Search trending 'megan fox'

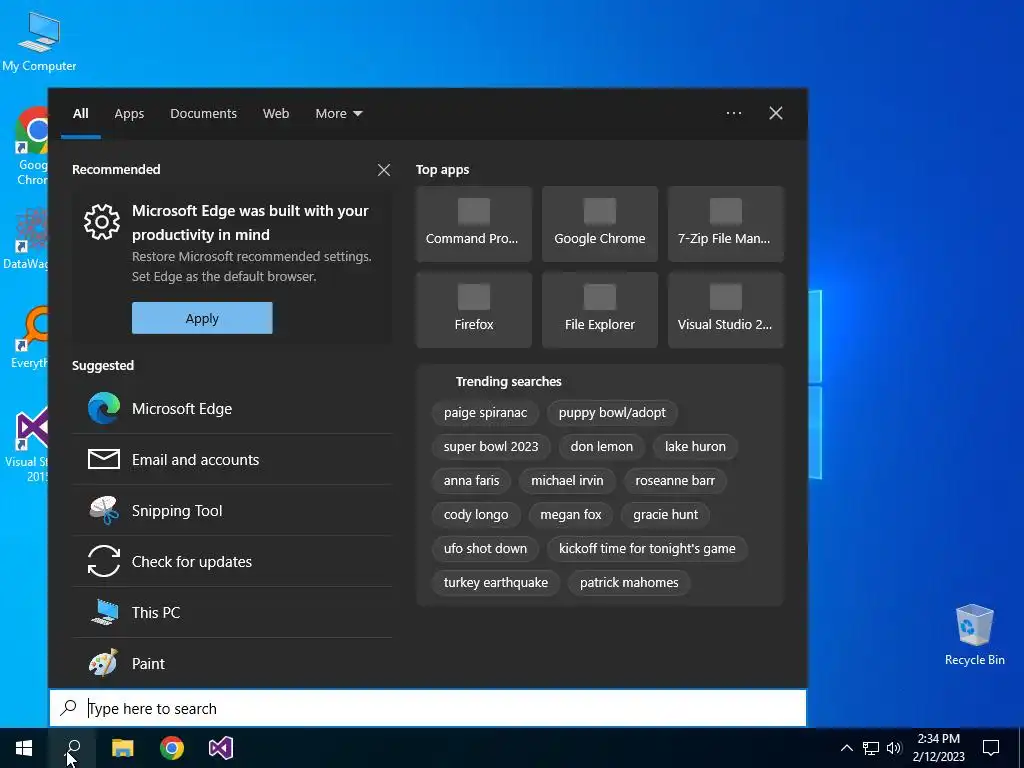coord(571,515)
